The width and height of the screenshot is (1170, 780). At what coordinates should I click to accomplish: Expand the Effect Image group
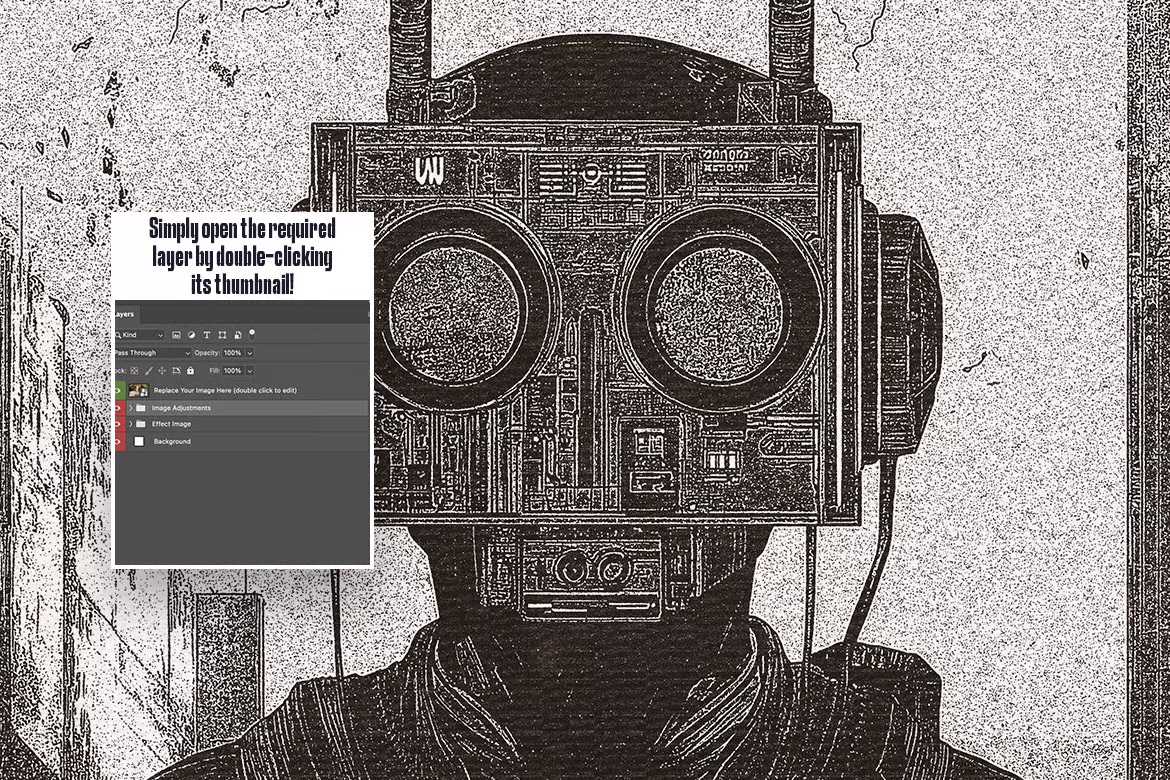coord(131,424)
